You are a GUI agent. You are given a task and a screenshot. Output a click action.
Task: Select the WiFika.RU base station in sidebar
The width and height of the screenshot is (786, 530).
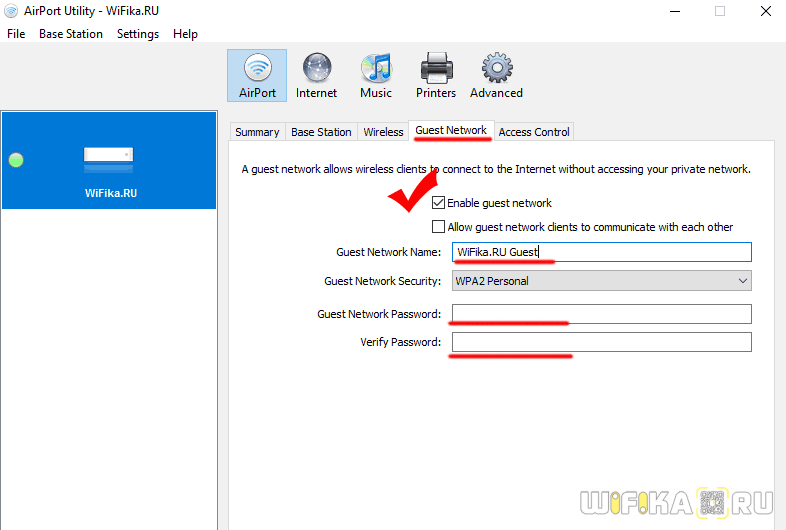(x=109, y=160)
